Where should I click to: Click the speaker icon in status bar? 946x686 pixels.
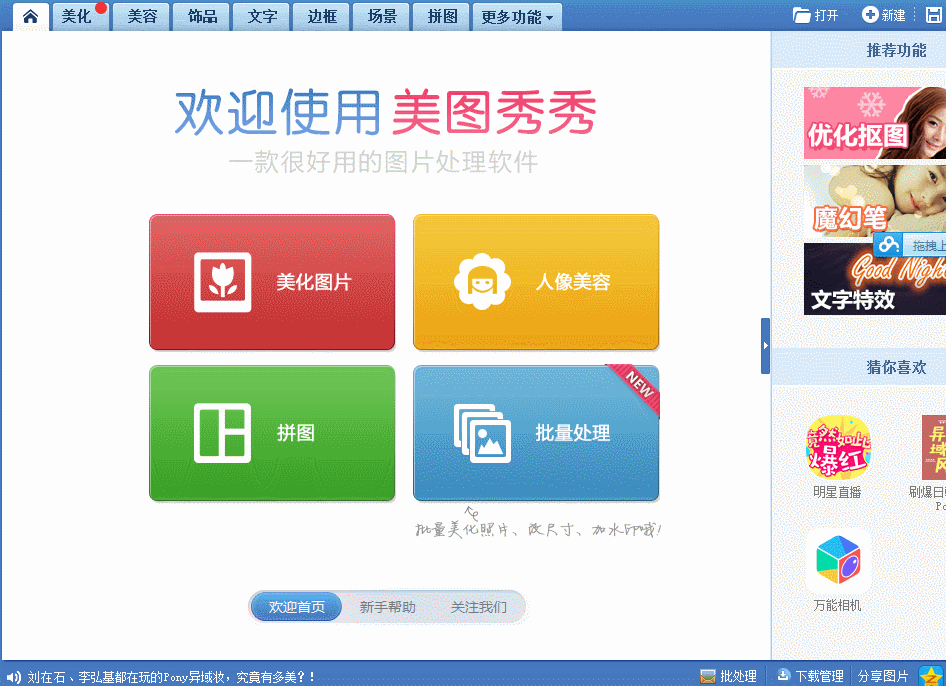coord(13,677)
